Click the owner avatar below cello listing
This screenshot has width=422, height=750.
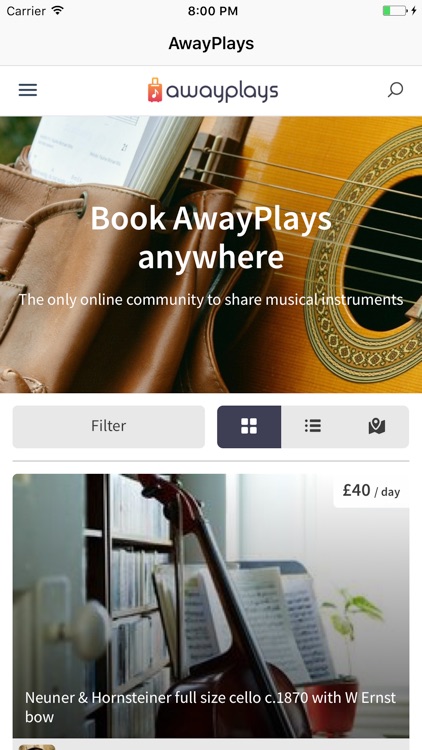37,746
